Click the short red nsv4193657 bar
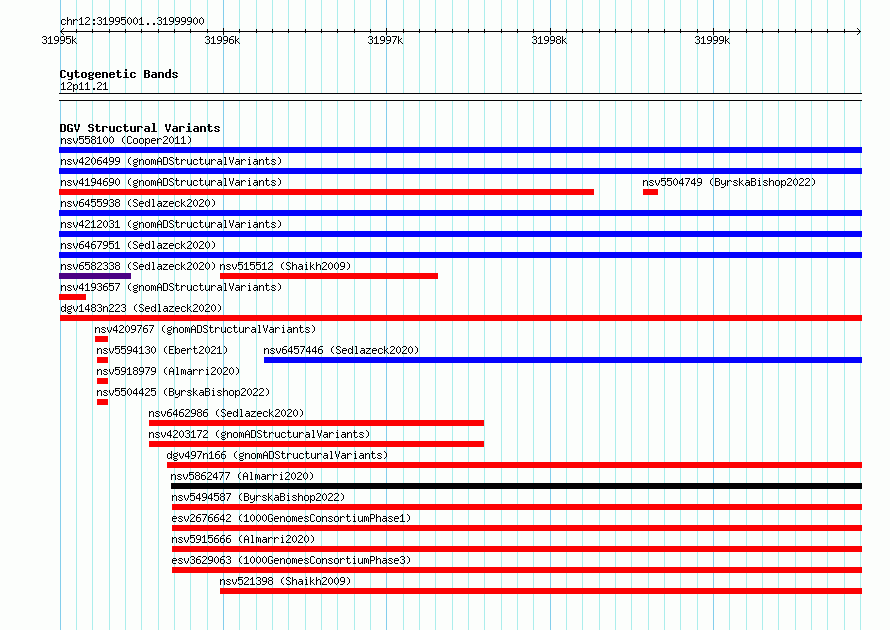This screenshot has width=890, height=630. pos(73,297)
